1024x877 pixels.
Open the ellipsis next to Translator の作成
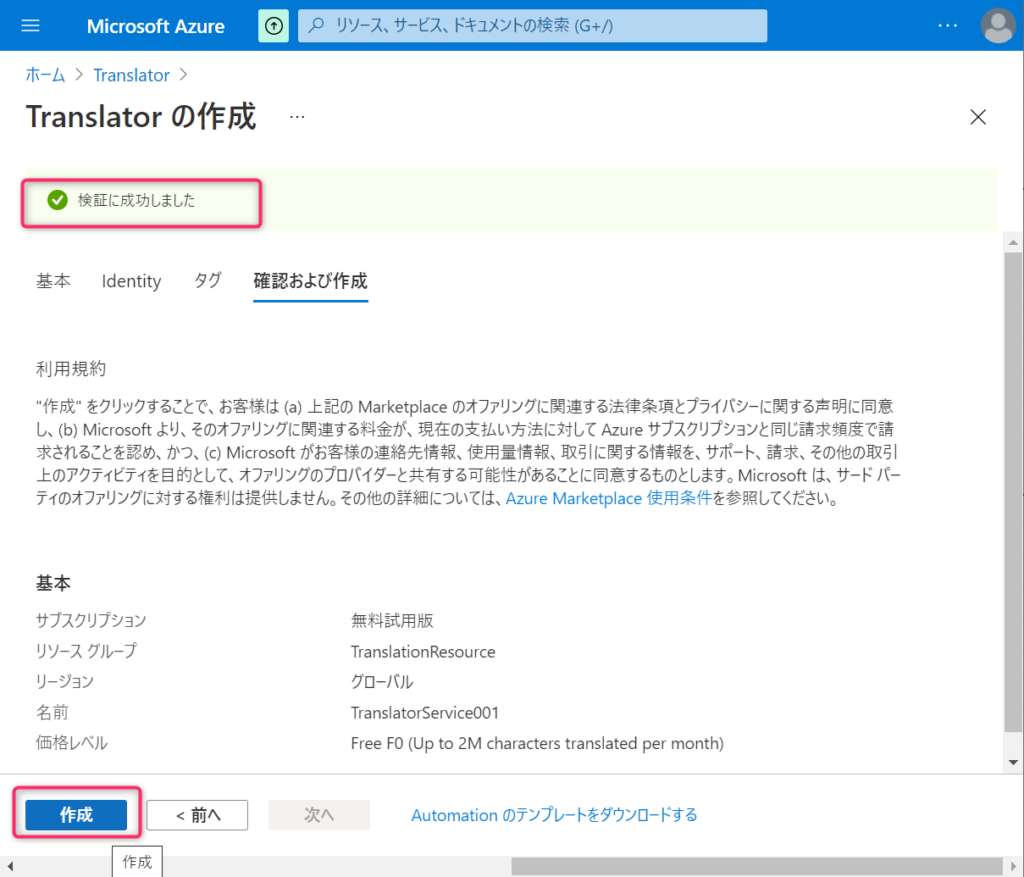[297, 117]
